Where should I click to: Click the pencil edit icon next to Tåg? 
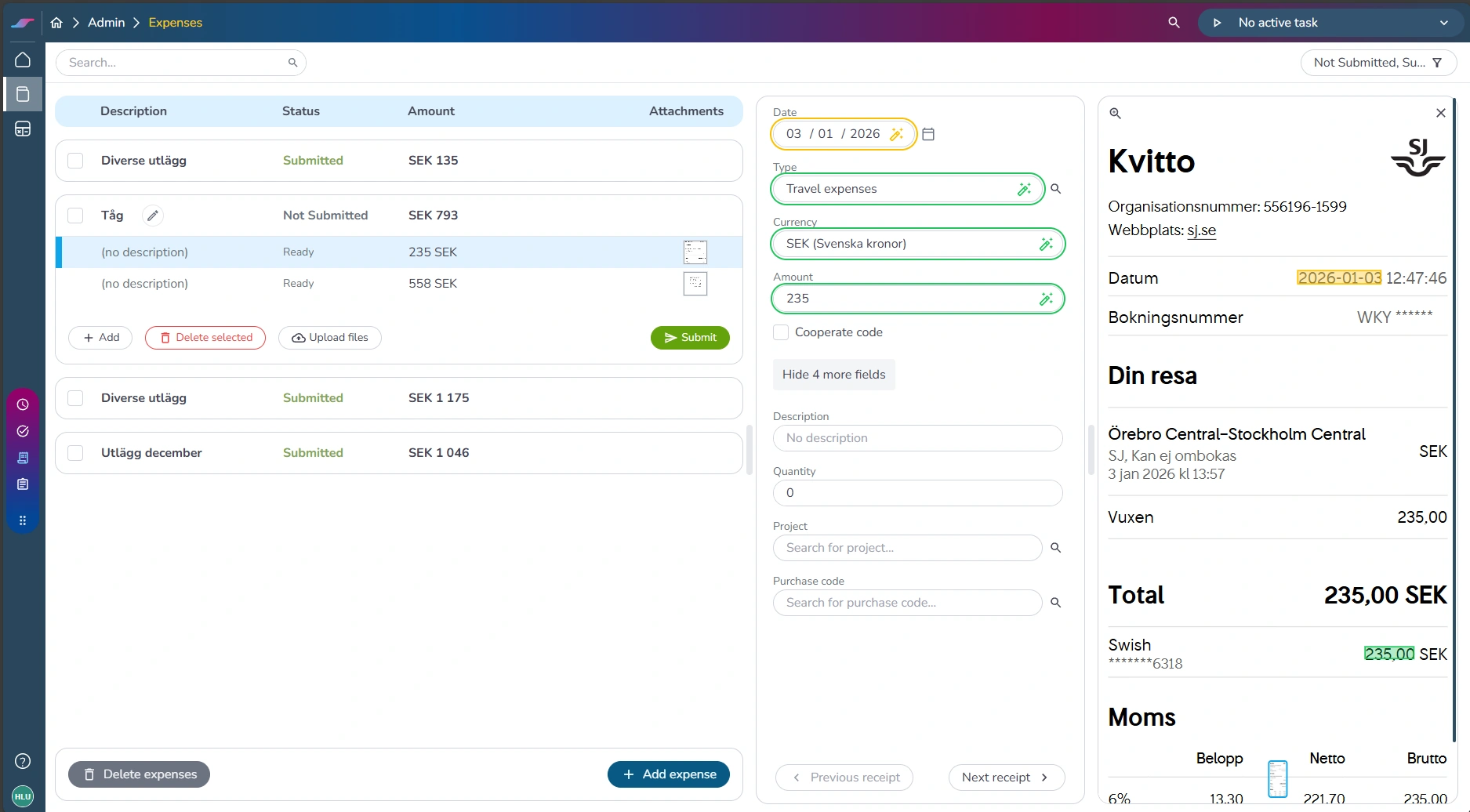pos(153,216)
